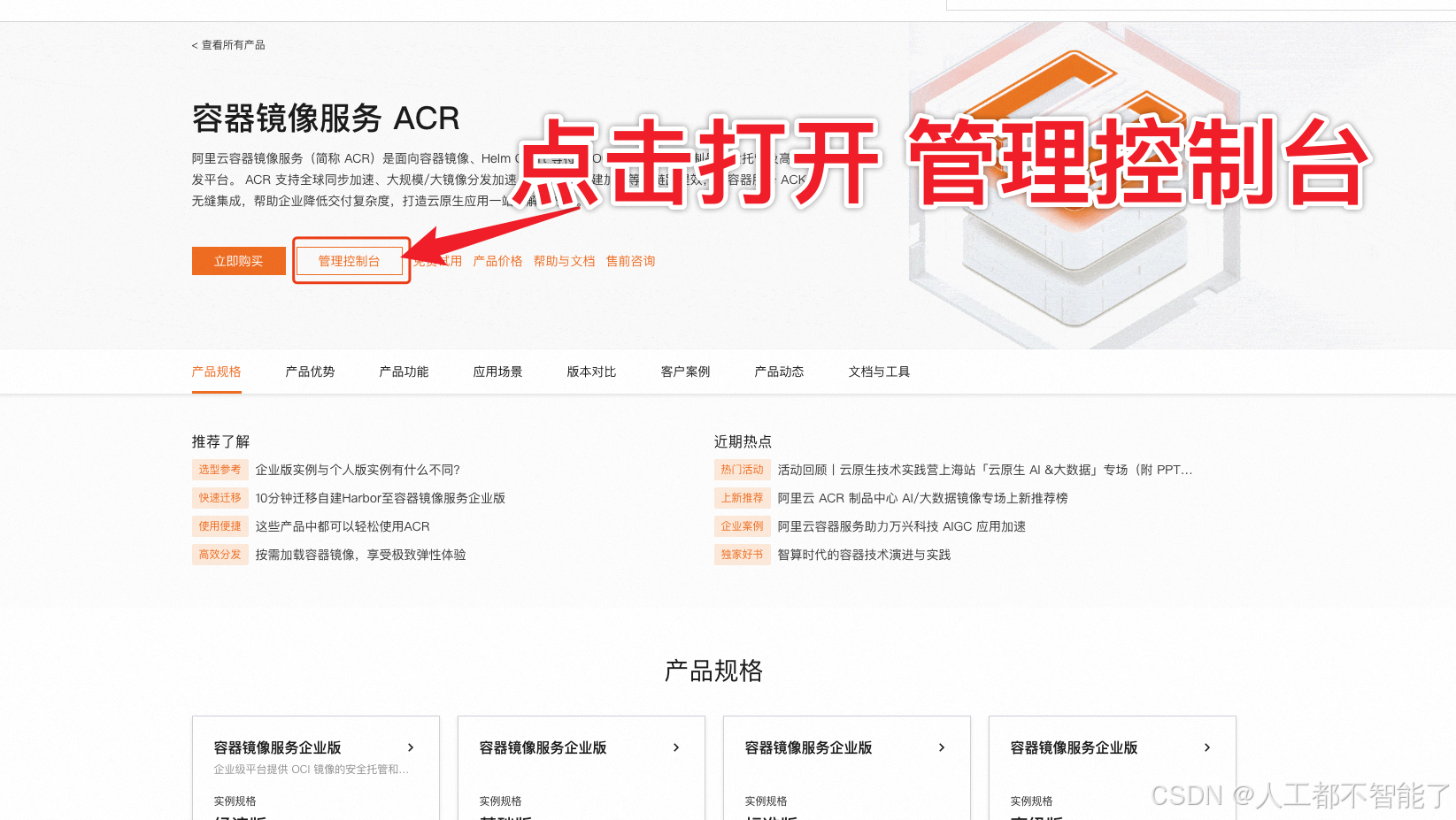Screen dimensions: 1456x820
Task: Open the Harbor migration article link
Action: pyautogui.click(x=381, y=498)
